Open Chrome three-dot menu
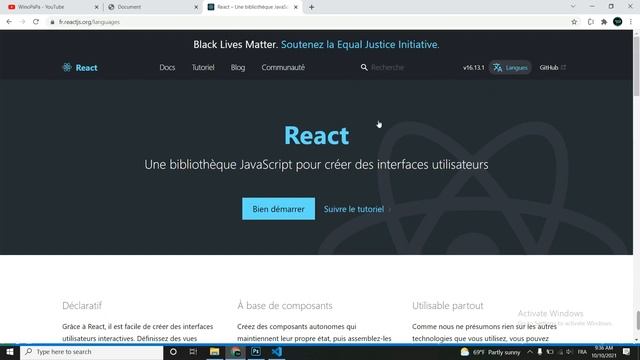Viewport: 640px width, 360px height. coord(631,22)
